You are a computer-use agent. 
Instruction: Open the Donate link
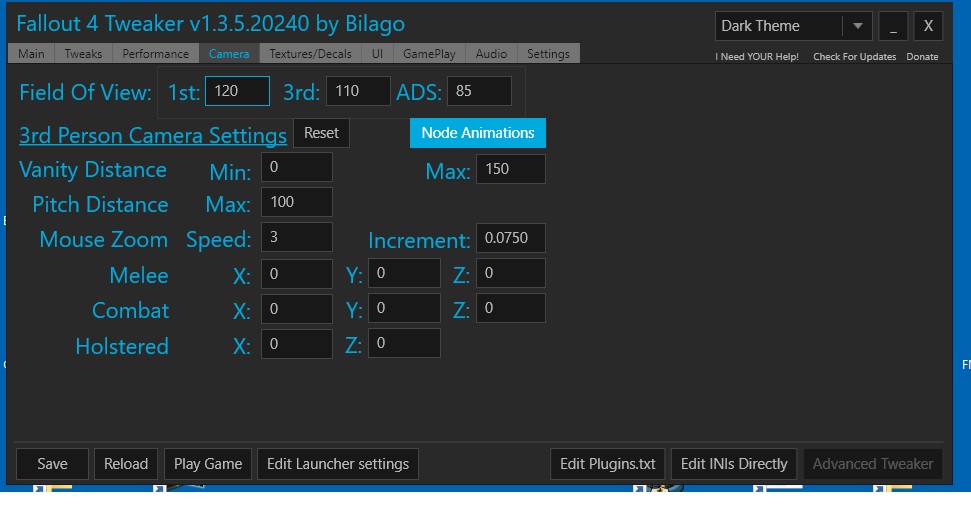[922, 57]
